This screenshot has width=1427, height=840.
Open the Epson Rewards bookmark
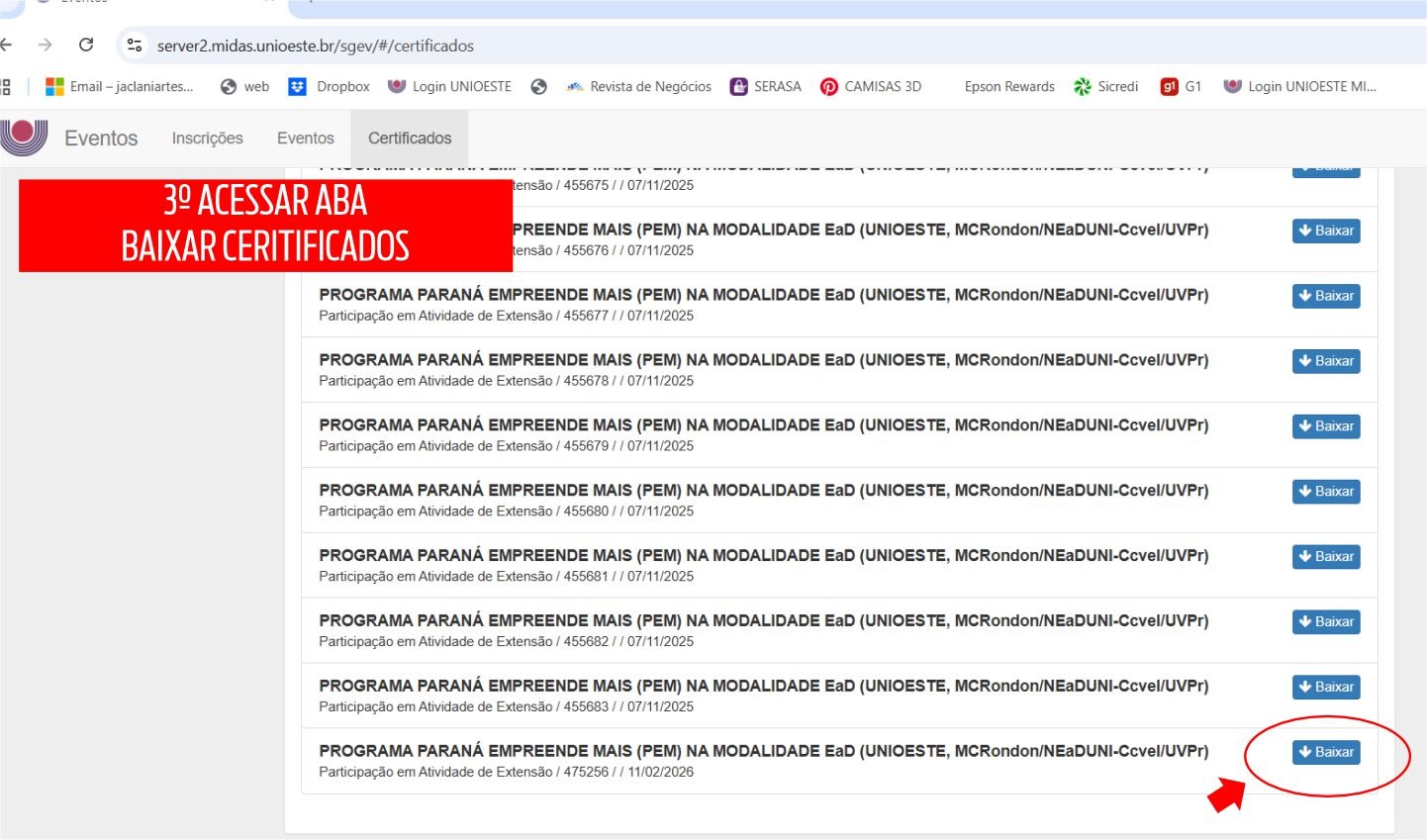coord(1009,87)
